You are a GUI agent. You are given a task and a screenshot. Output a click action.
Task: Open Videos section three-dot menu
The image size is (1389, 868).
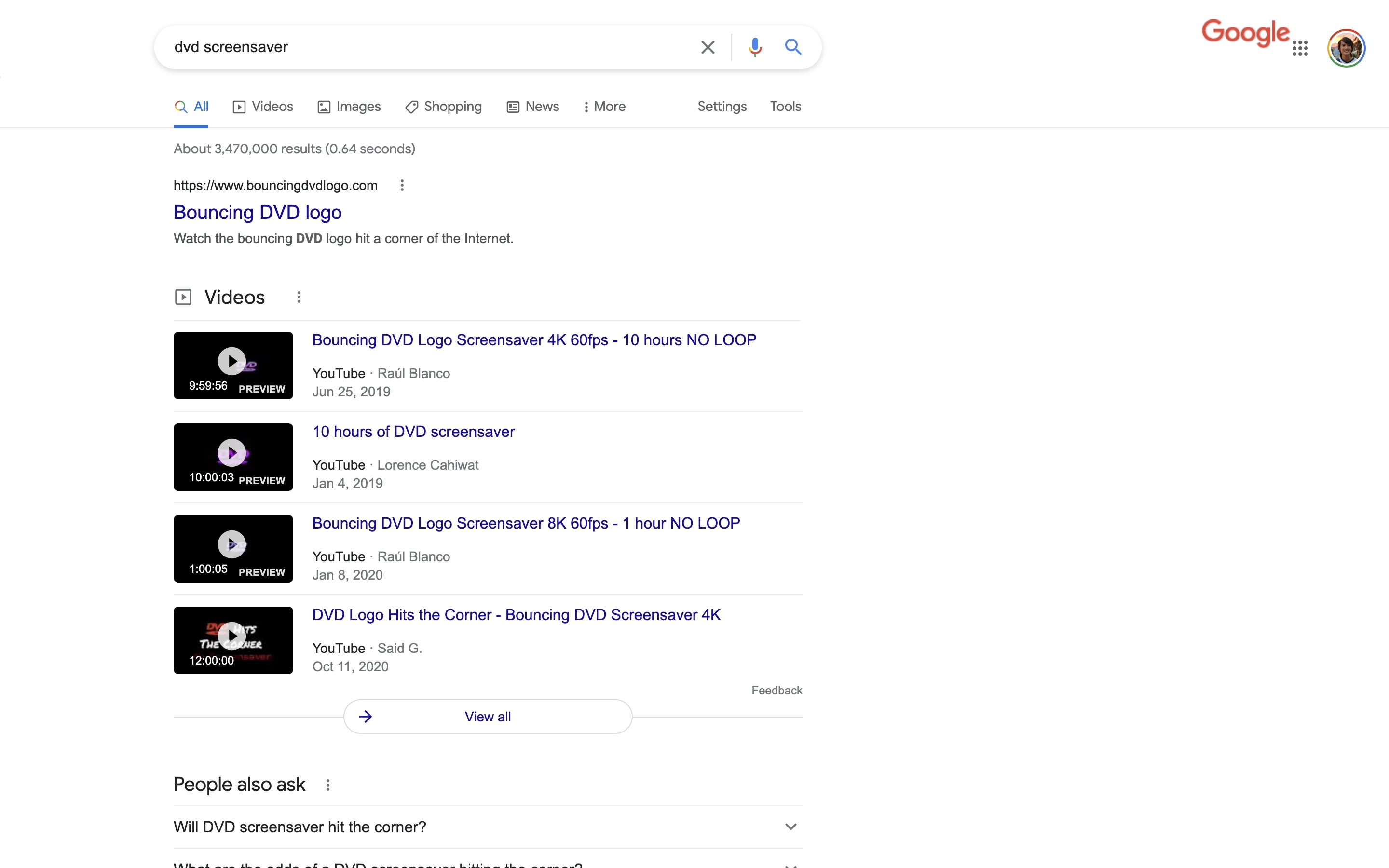[299, 298]
